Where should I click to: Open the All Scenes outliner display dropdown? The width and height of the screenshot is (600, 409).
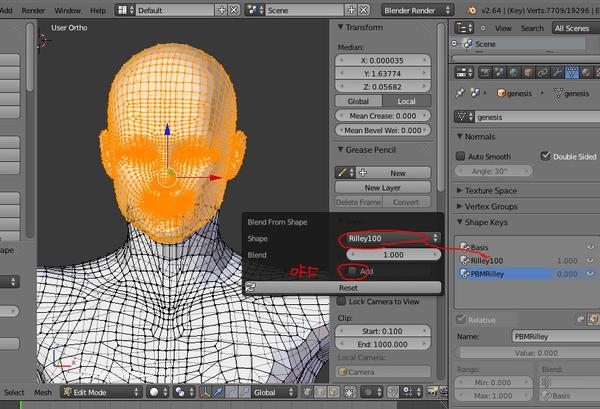click(x=576, y=28)
